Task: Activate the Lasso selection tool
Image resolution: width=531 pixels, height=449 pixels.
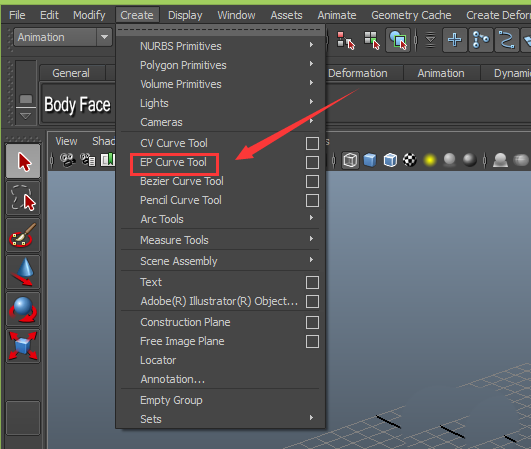Action: pos(23,198)
